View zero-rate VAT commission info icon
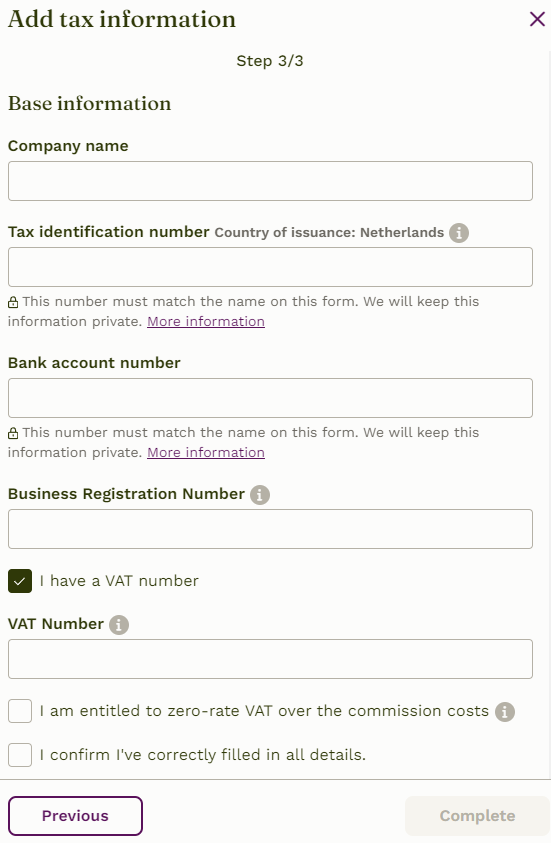 [x=504, y=712]
